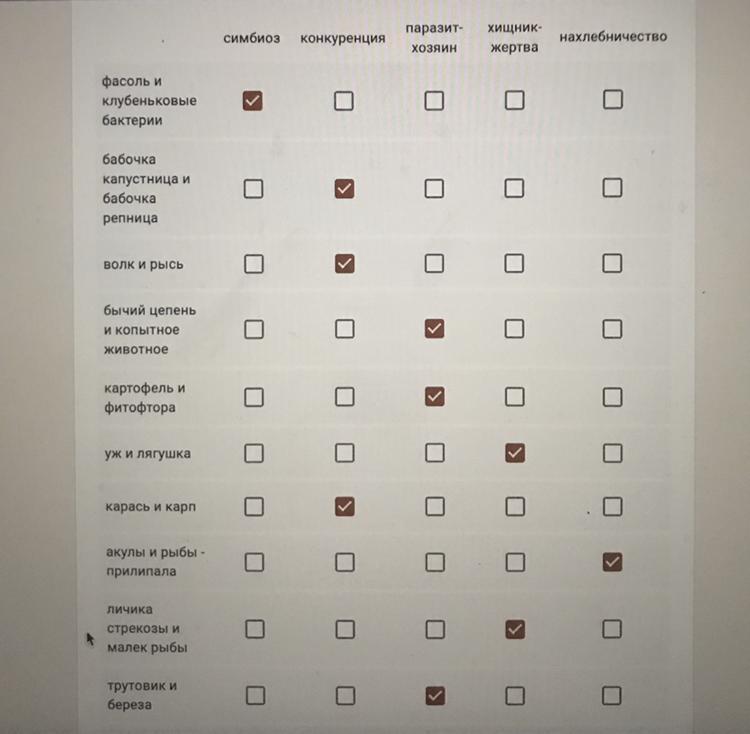Check конкуренция for фасоль и клубеньковые бактерии
Viewport: 750px width, 734px height.
(x=344, y=101)
